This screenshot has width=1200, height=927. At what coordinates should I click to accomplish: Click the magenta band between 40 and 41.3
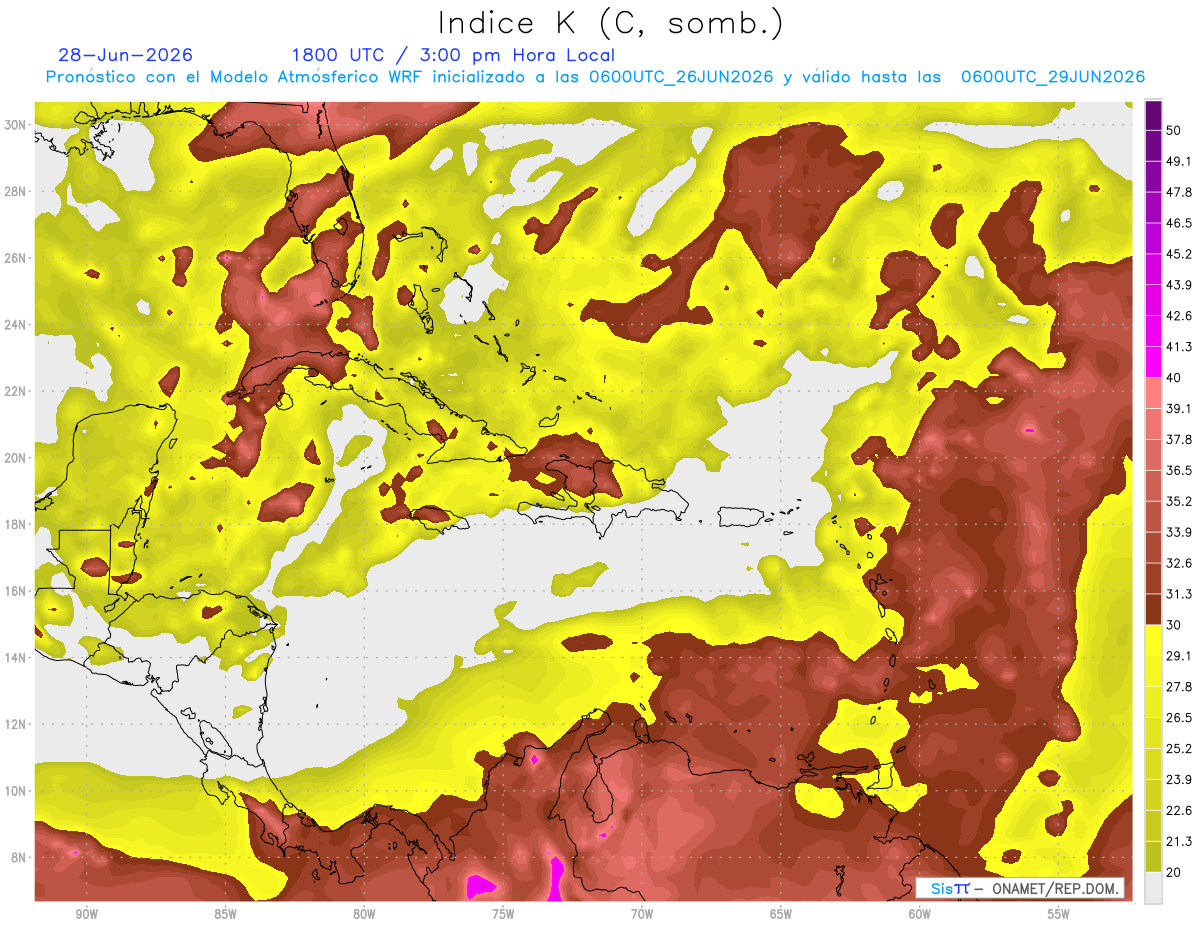pos(1153,362)
